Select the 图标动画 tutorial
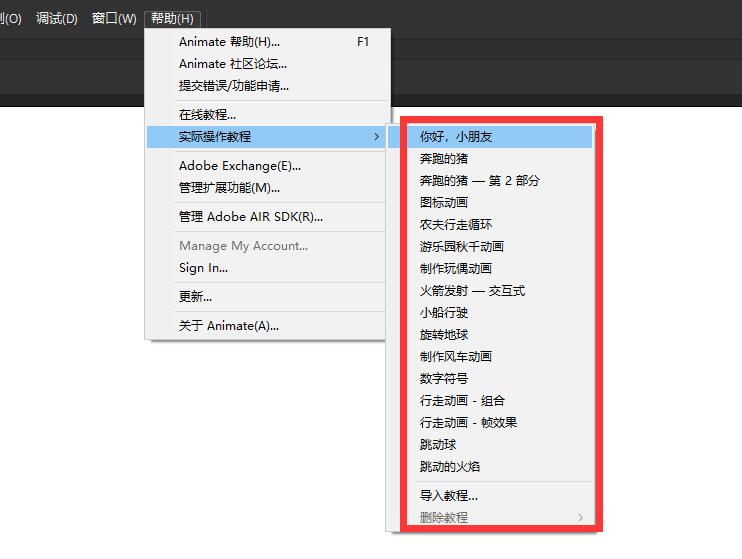Image resolution: width=742 pixels, height=559 pixels. click(490, 203)
